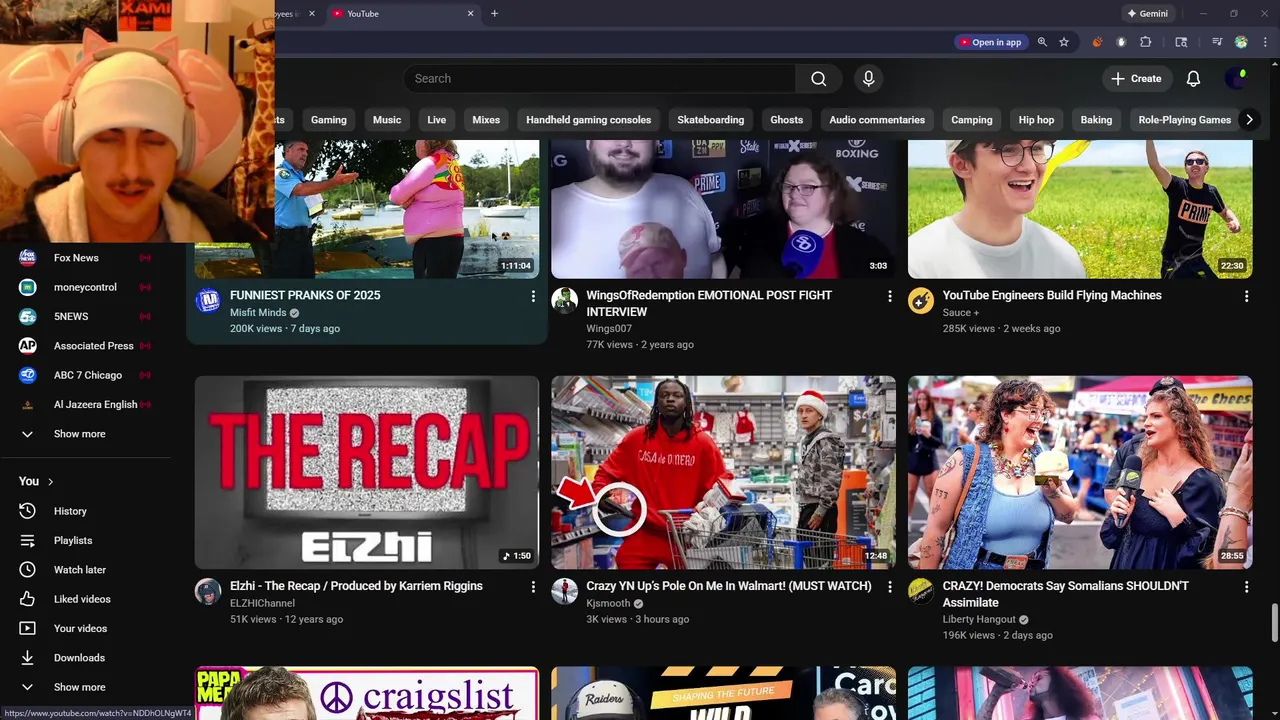The height and width of the screenshot is (720, 1280).
Task: Open browser Extensions puzzle icon
Action: coord(1146,42)
